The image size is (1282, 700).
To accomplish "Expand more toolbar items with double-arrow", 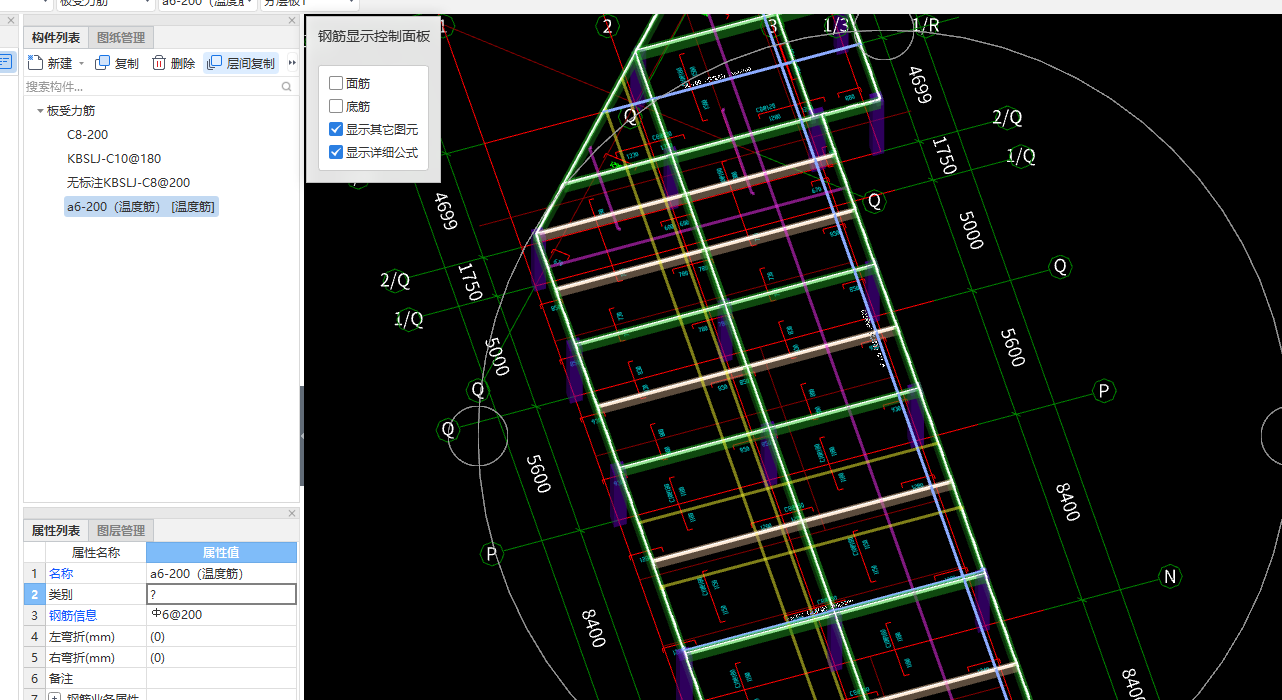I will tap(292, 63).
